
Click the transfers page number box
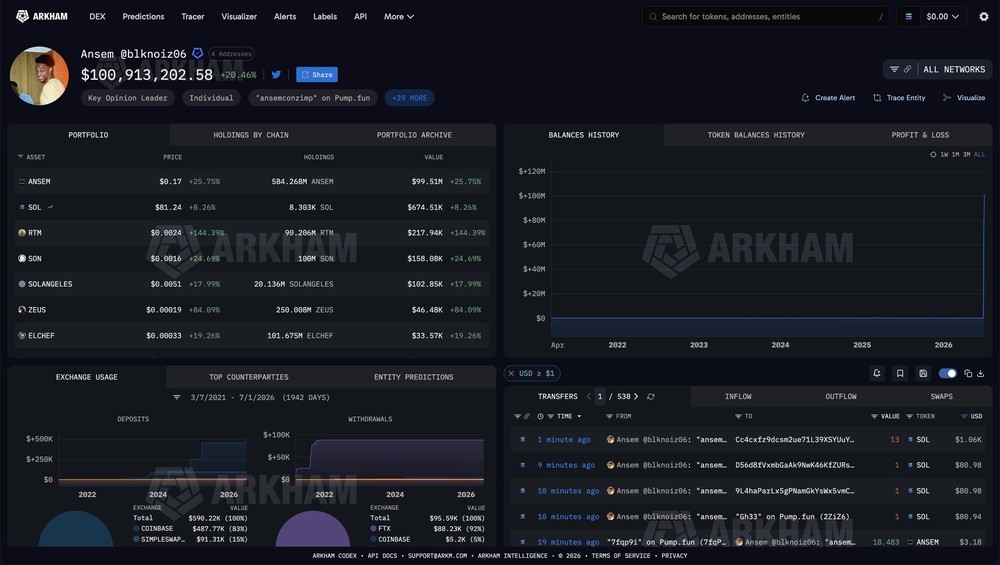(599, 397)
